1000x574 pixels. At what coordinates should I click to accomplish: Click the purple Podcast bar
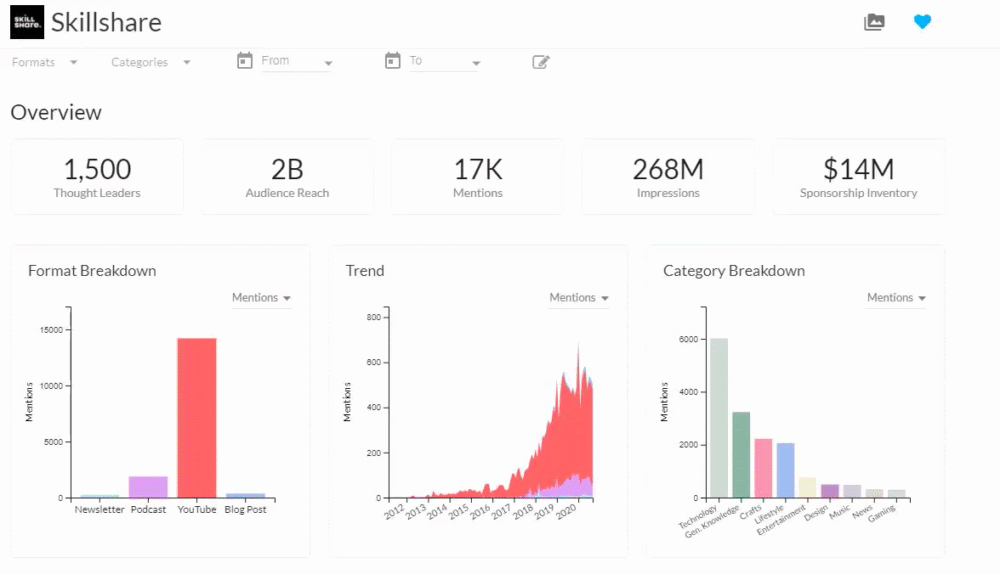point(148,487)
